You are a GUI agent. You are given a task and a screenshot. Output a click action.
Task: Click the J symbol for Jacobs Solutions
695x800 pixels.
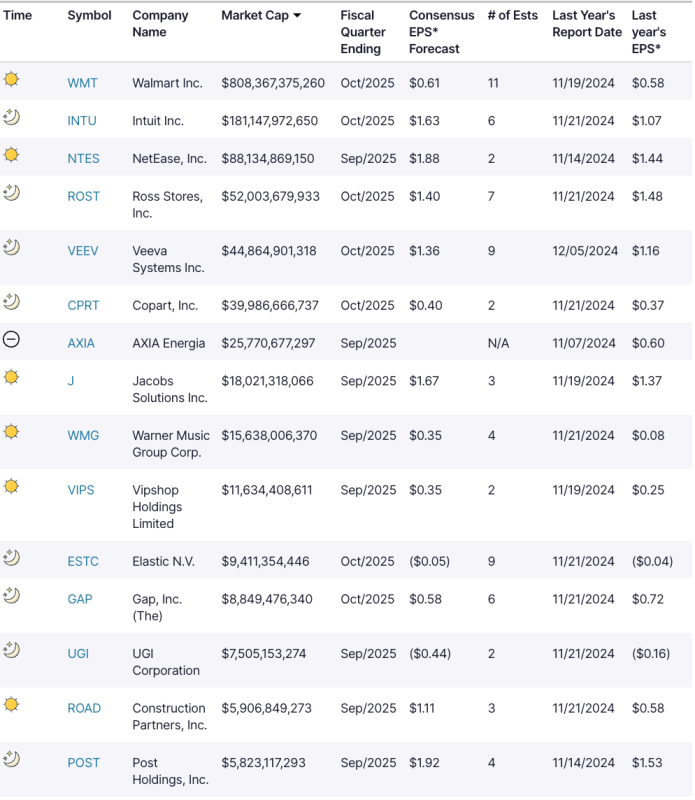71,381
